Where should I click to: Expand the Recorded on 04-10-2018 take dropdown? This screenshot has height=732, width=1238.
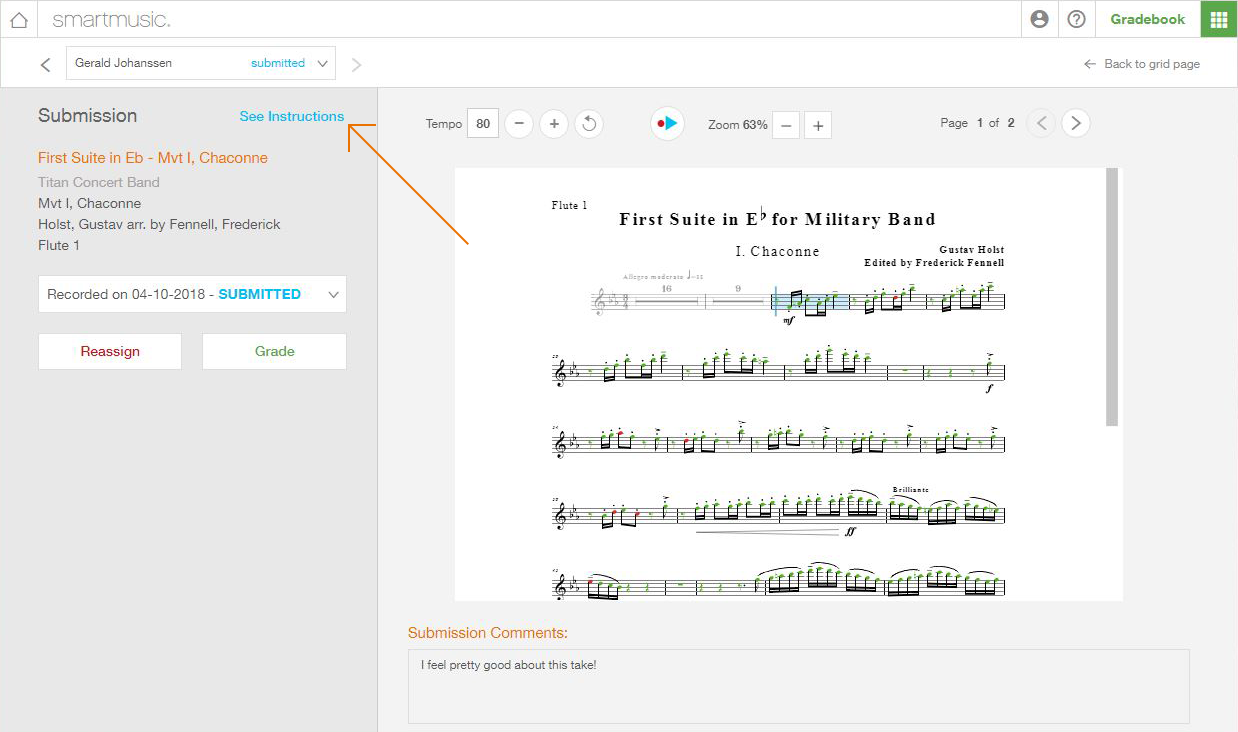pos(192,294)
